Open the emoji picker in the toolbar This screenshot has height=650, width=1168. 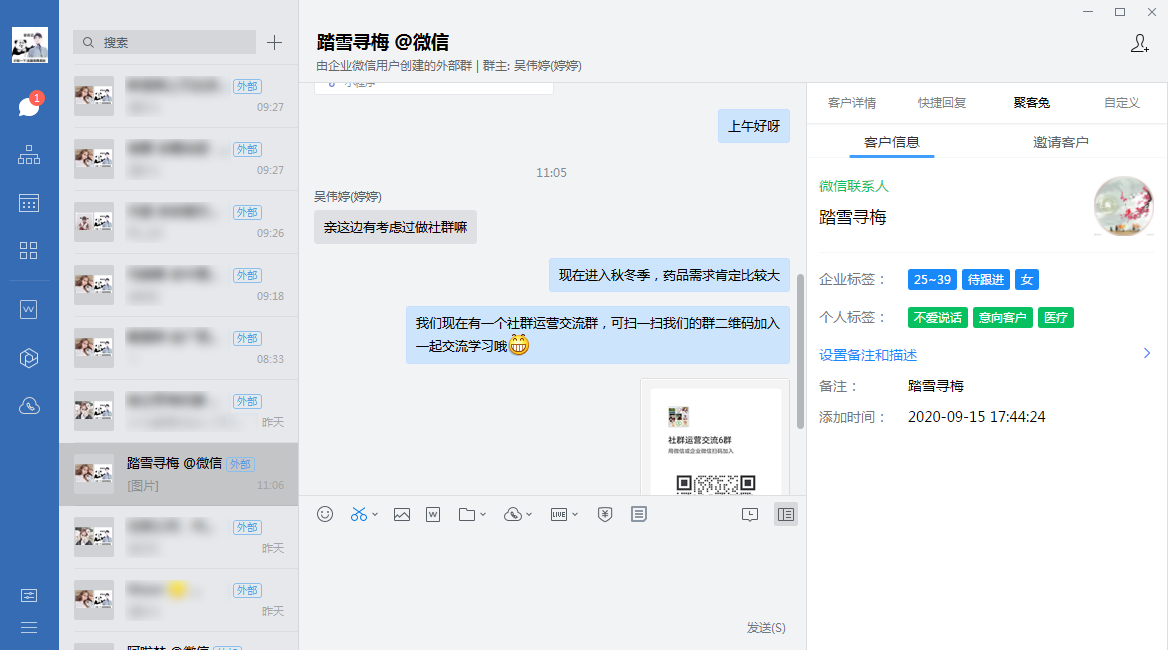[325, 514]
